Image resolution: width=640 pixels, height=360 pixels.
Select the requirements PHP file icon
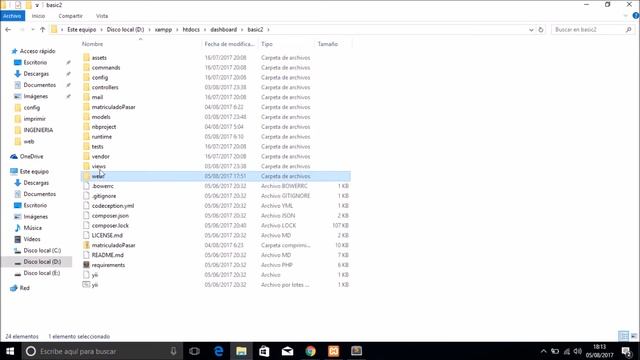(x=86, y=265)
